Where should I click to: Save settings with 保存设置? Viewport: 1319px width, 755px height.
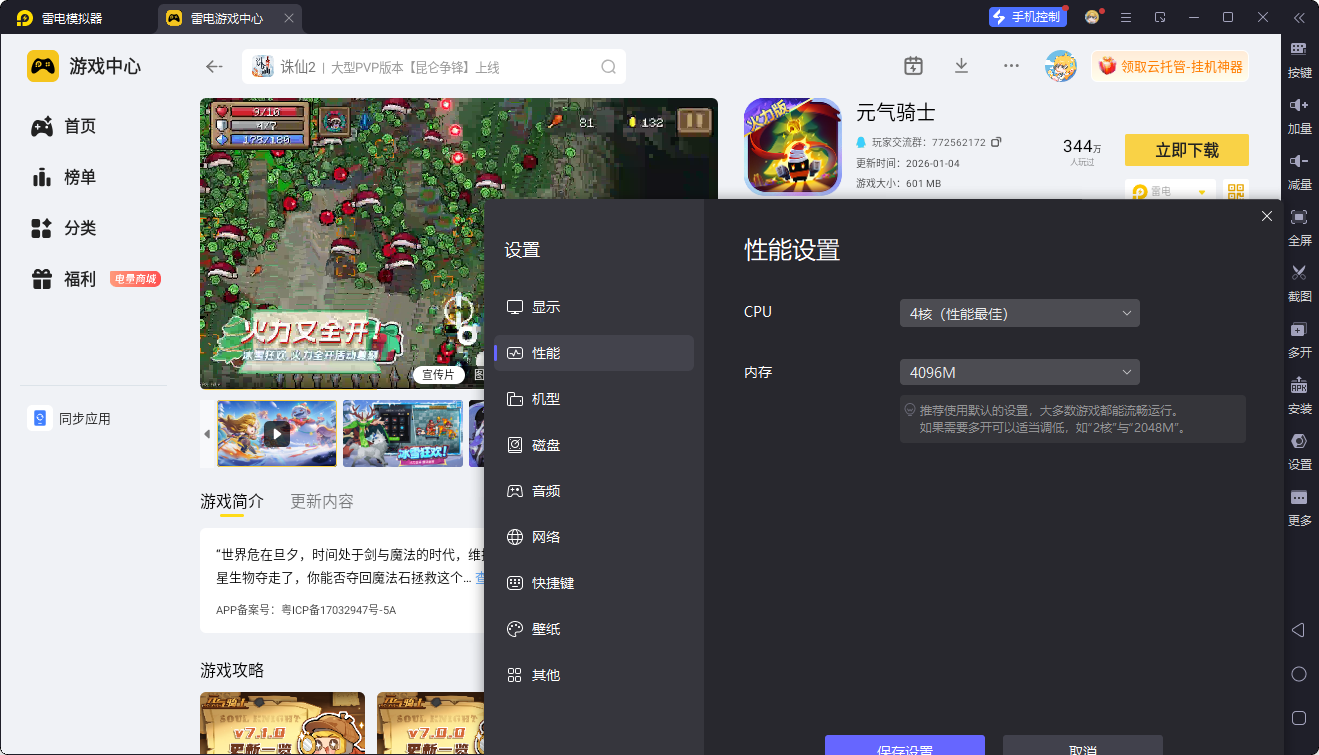point(905,745)
